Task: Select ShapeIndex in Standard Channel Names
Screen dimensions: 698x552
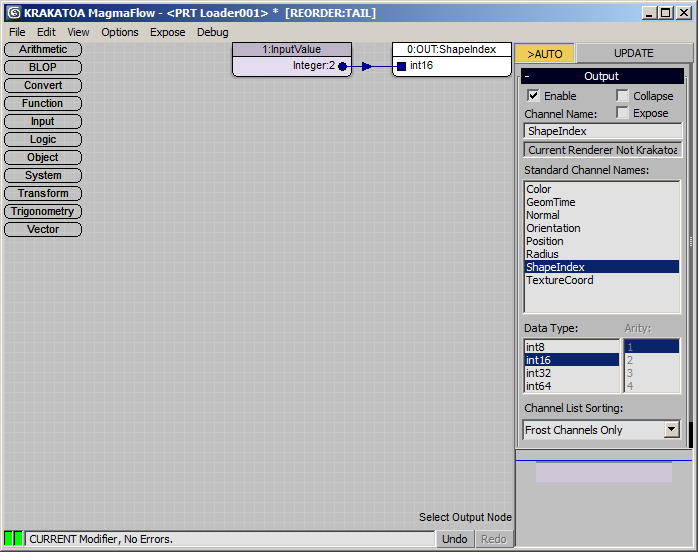Action: point(602,267)
